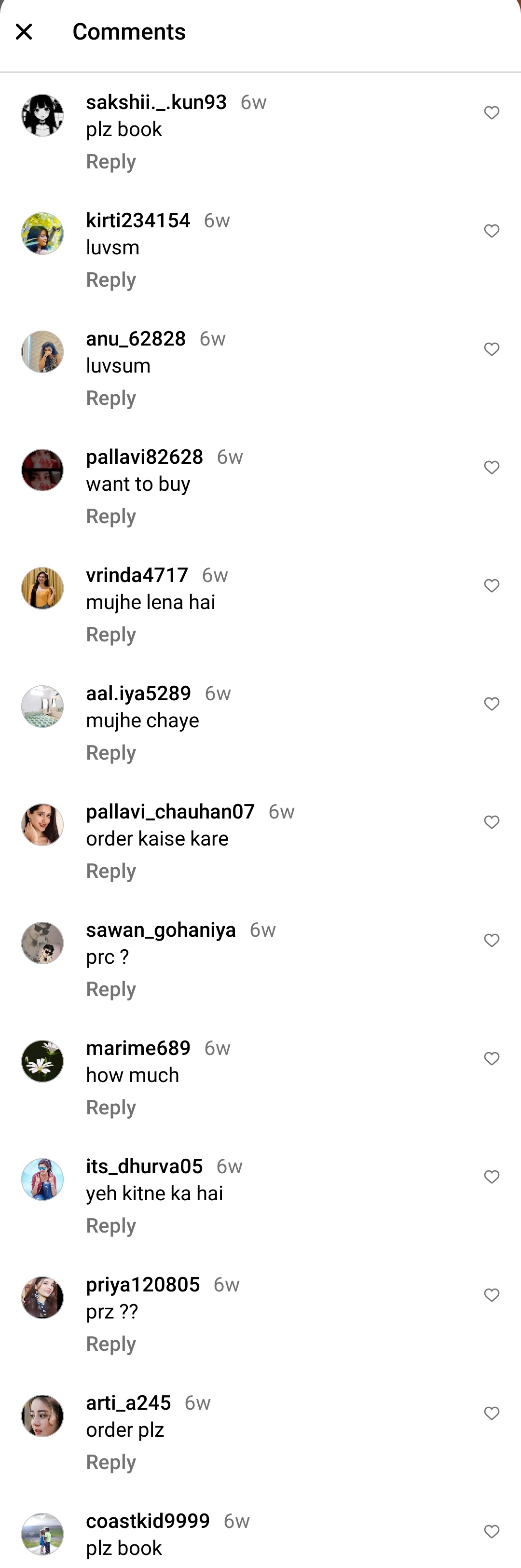Reply to arti_a245's order plz comment

[111, 1461]
